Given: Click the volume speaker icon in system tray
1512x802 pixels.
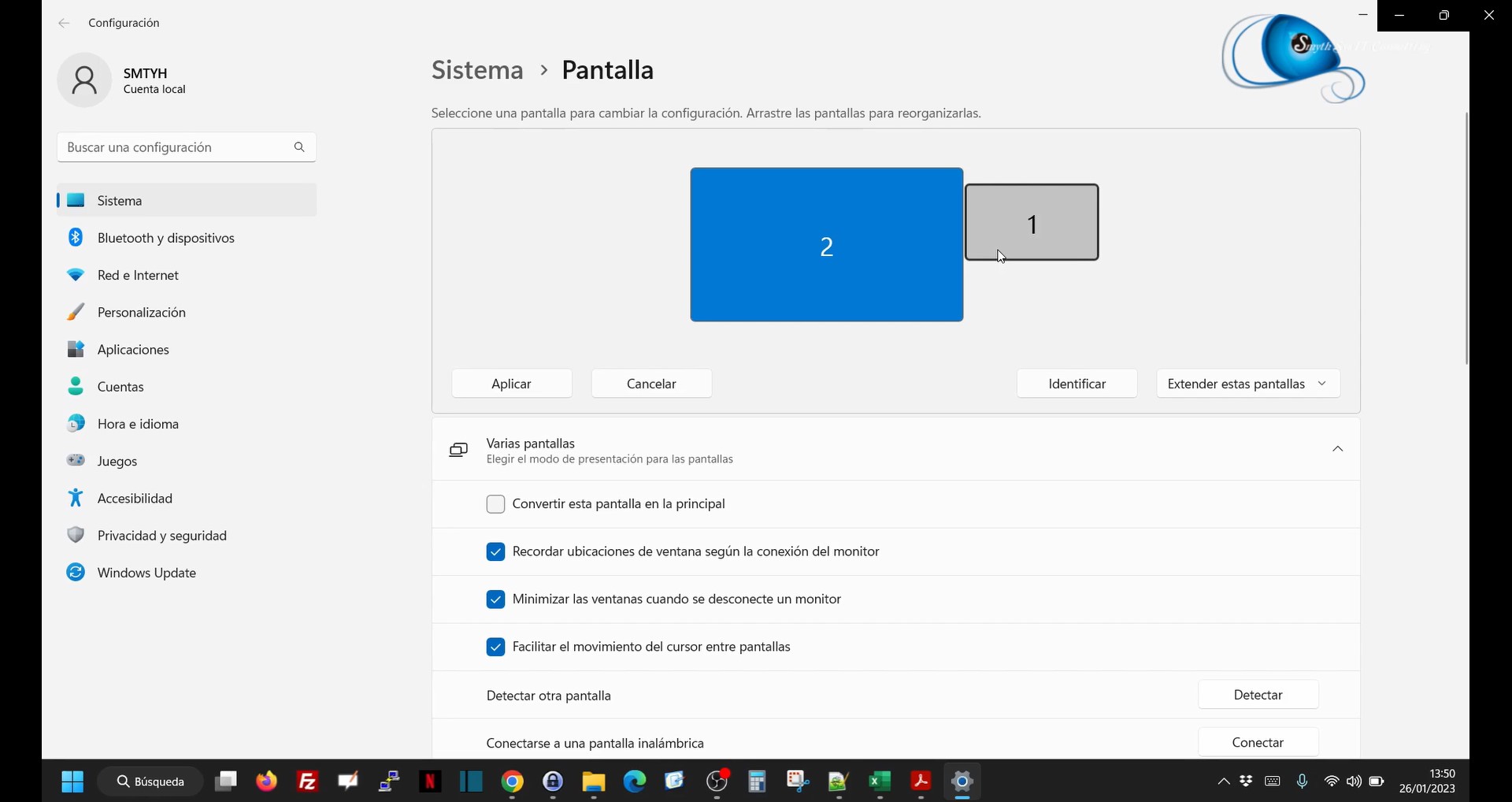Looking at the screenshot, I should (1354, 782).
